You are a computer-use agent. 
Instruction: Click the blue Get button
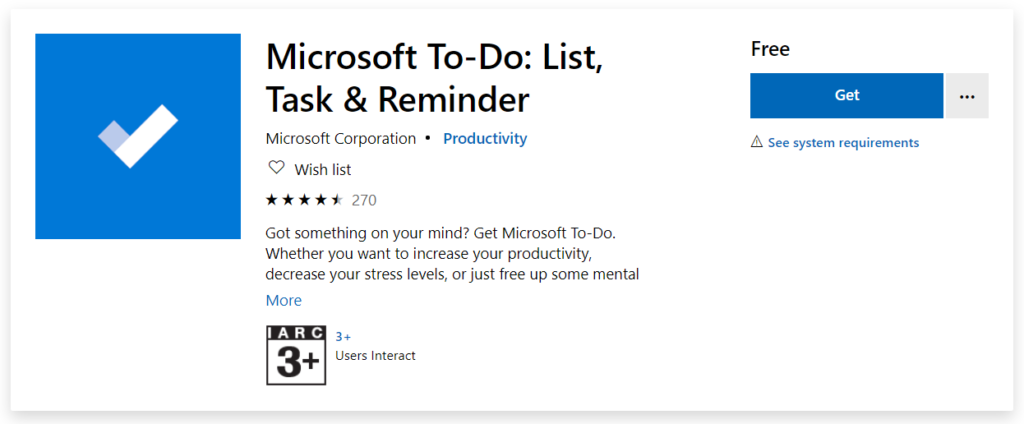point(846,95)
